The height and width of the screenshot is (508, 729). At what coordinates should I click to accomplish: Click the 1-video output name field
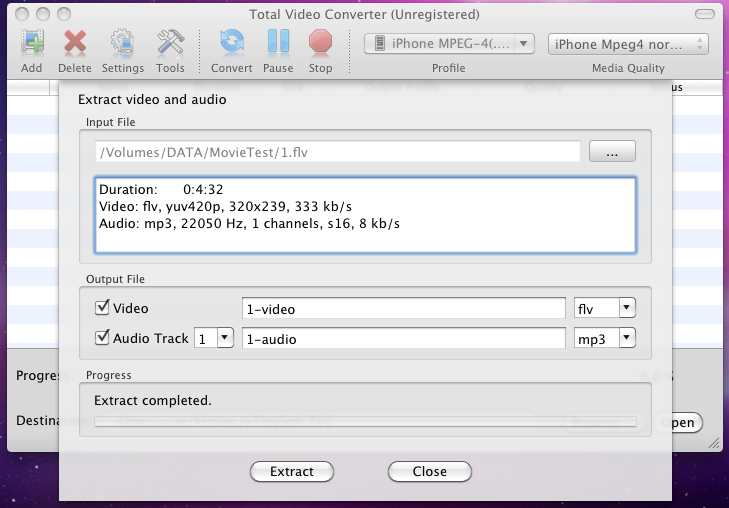point(404,309)
